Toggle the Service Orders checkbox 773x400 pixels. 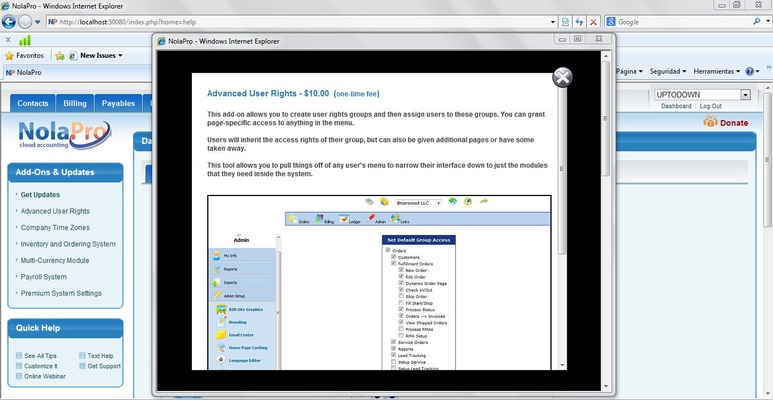click(393, 342)
